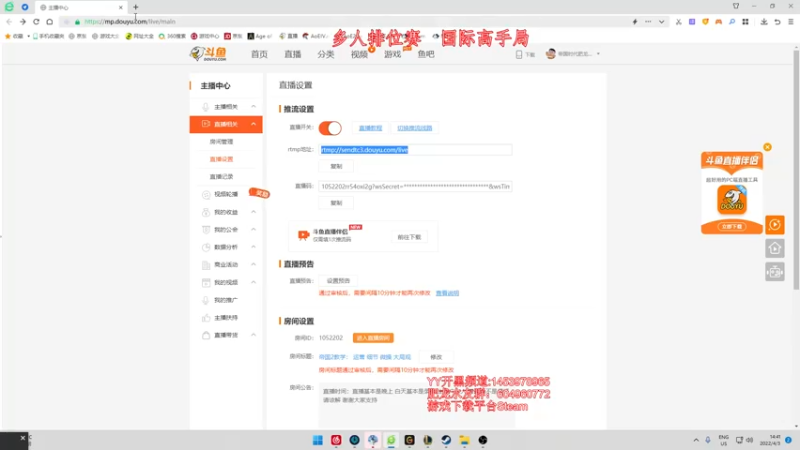Screen dimensions: 800x450
Task: Open the 鱼吧 nav item
Action: tap(426, 54)
